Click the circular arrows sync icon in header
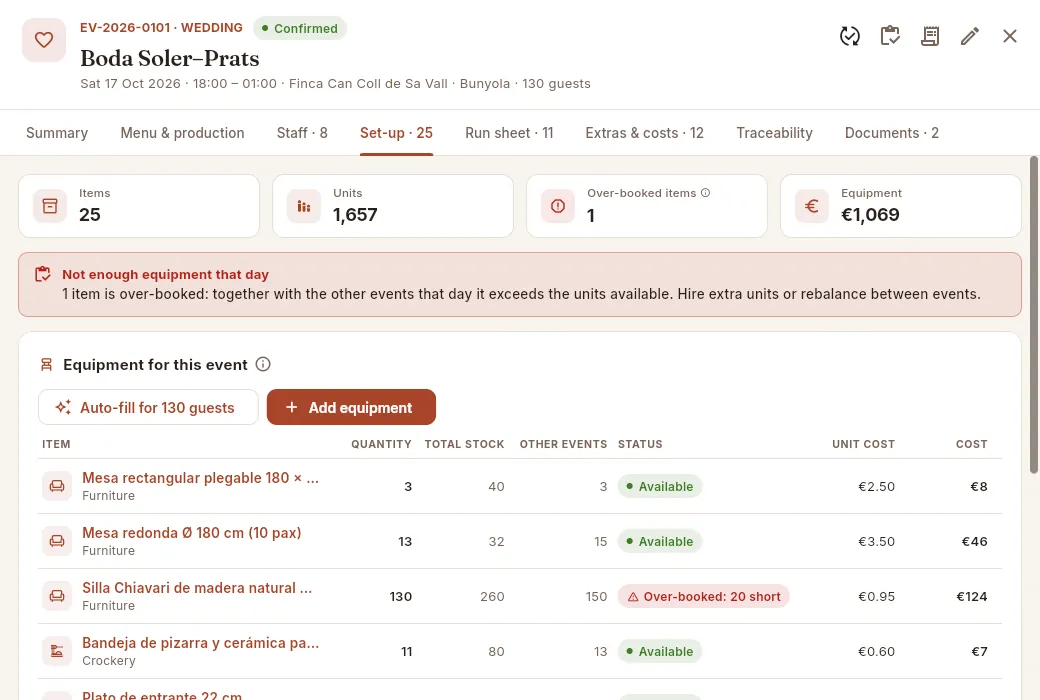 [x=850, y=36]
